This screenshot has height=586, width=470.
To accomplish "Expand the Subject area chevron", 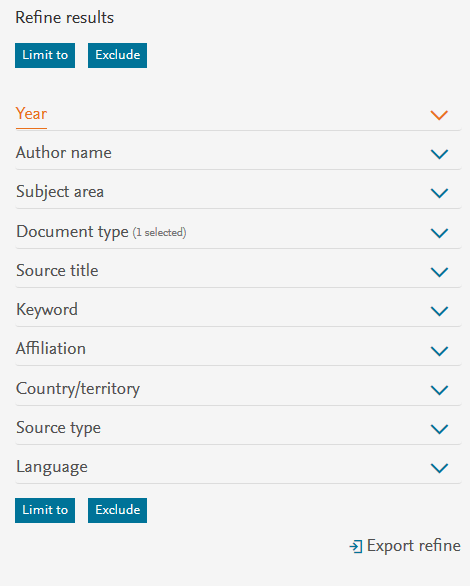I will point(439,193).
